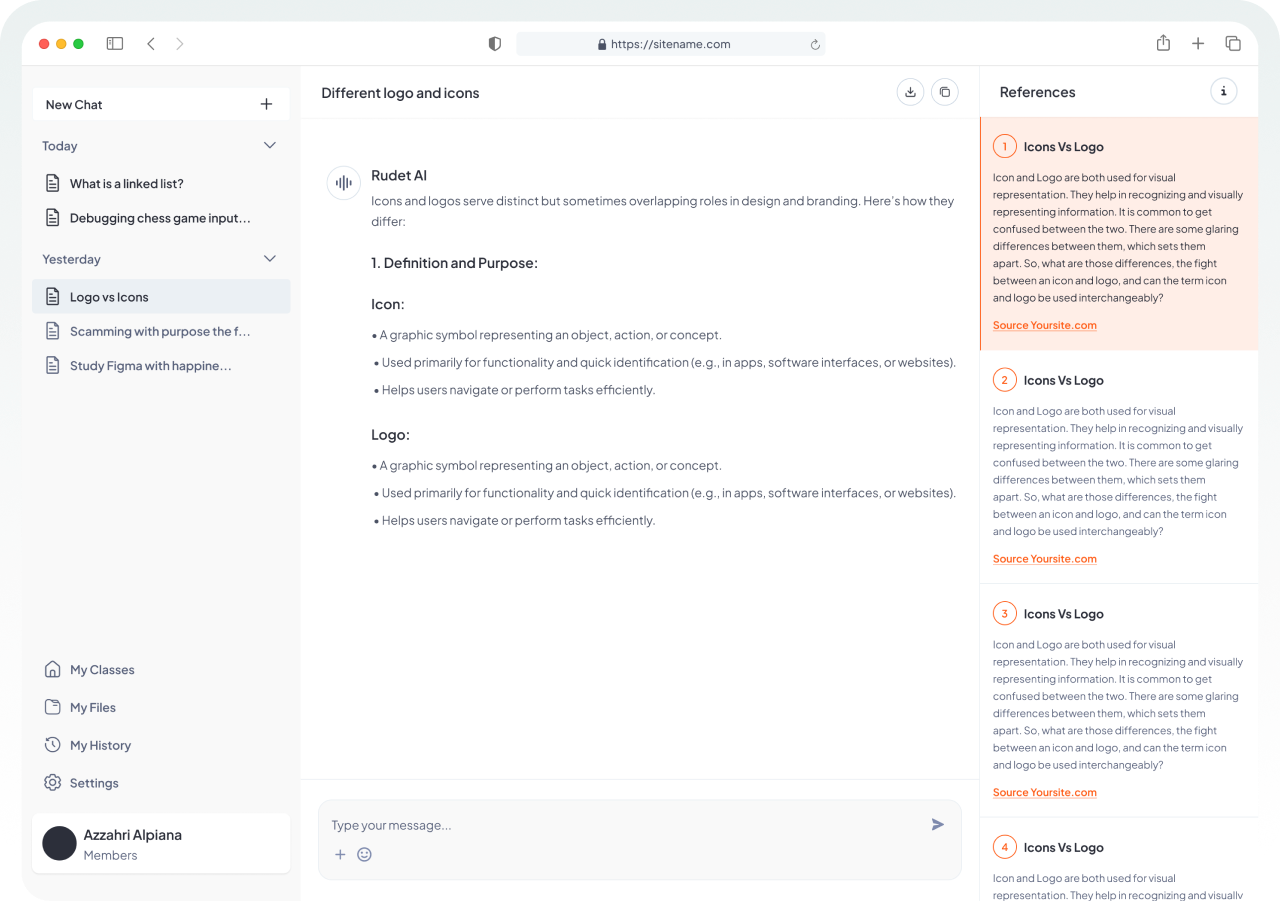
Task: Reload page using address bar refresh icon
Action: point(815,44)
